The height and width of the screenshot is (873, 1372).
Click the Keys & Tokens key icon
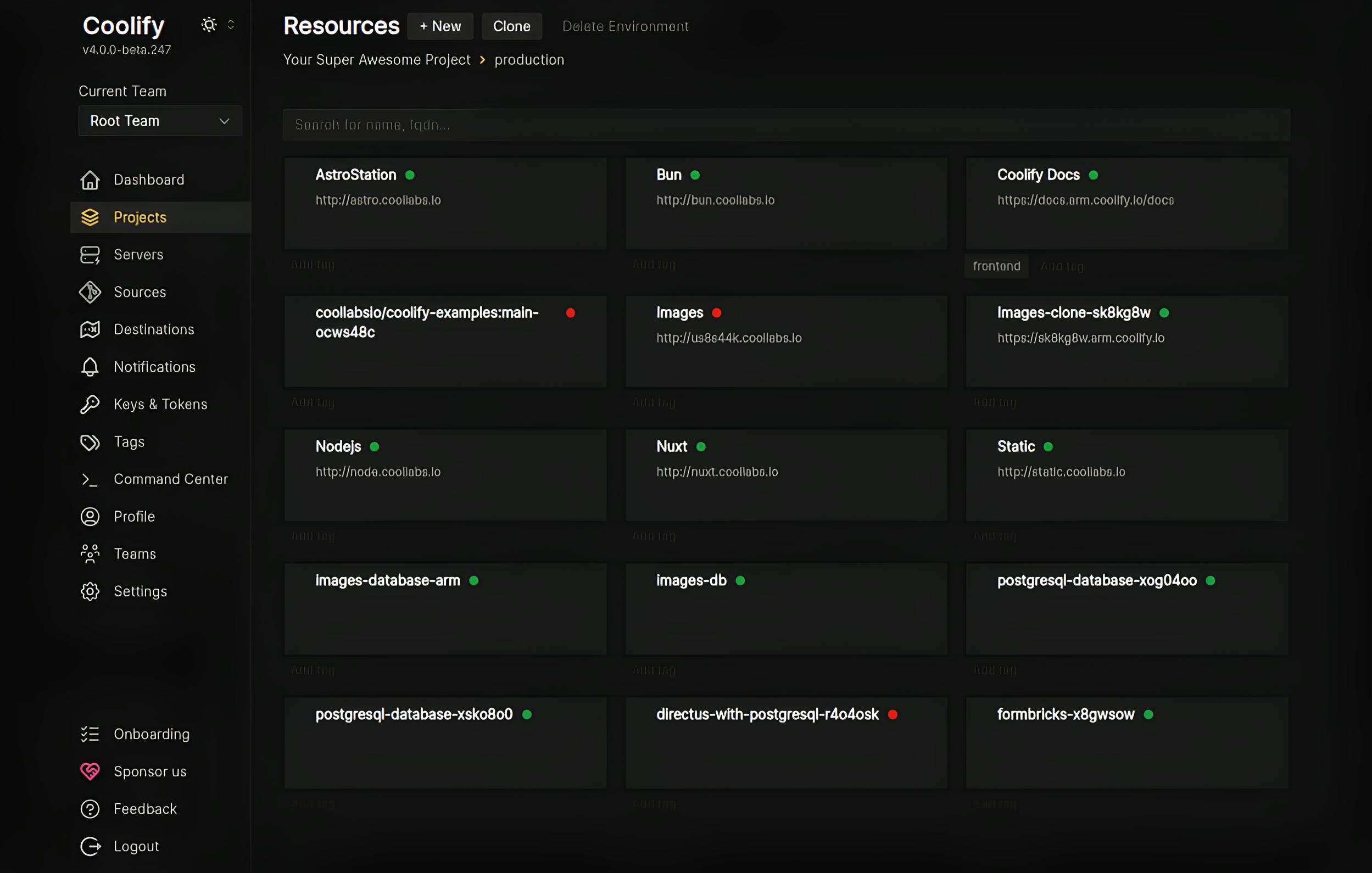point(90,404)
